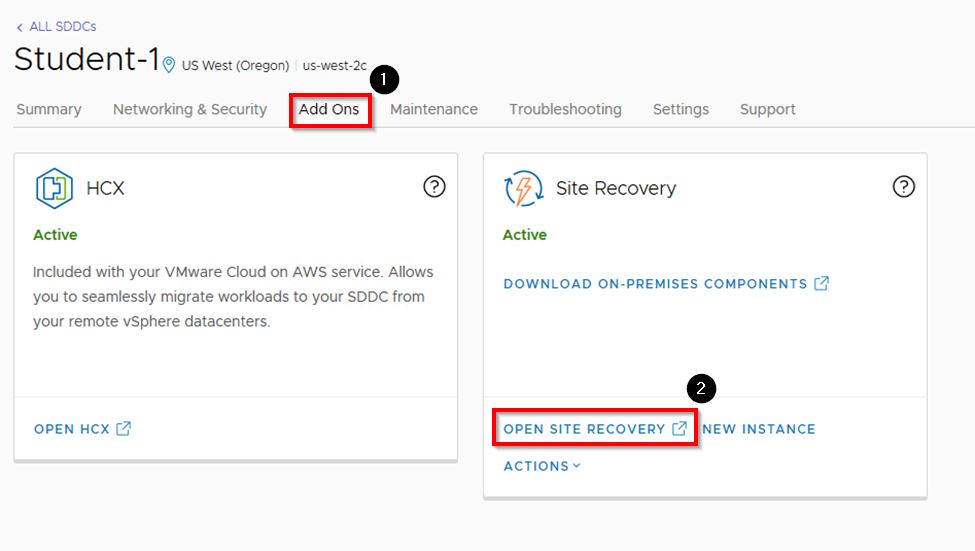Click the New Instance button
Screen dimensions: 975x551
(759, 429)
